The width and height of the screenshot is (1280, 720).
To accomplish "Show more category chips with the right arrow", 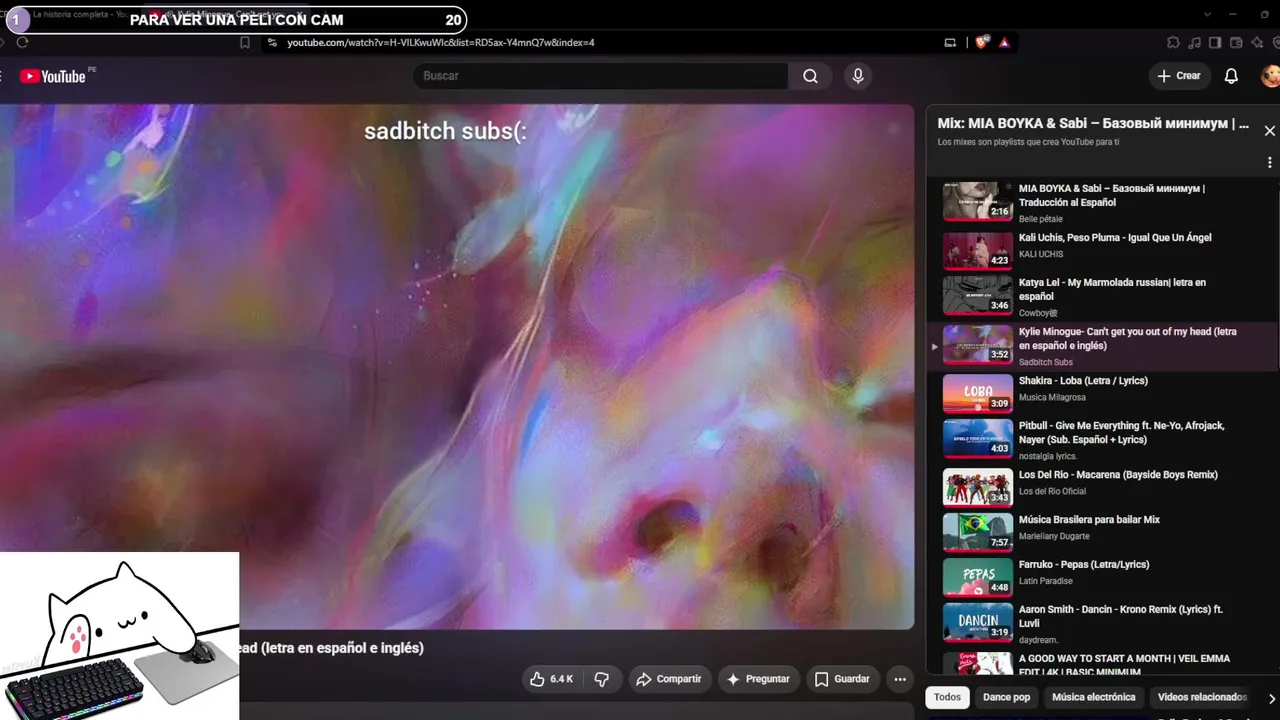I will [x=1271, y=698].
